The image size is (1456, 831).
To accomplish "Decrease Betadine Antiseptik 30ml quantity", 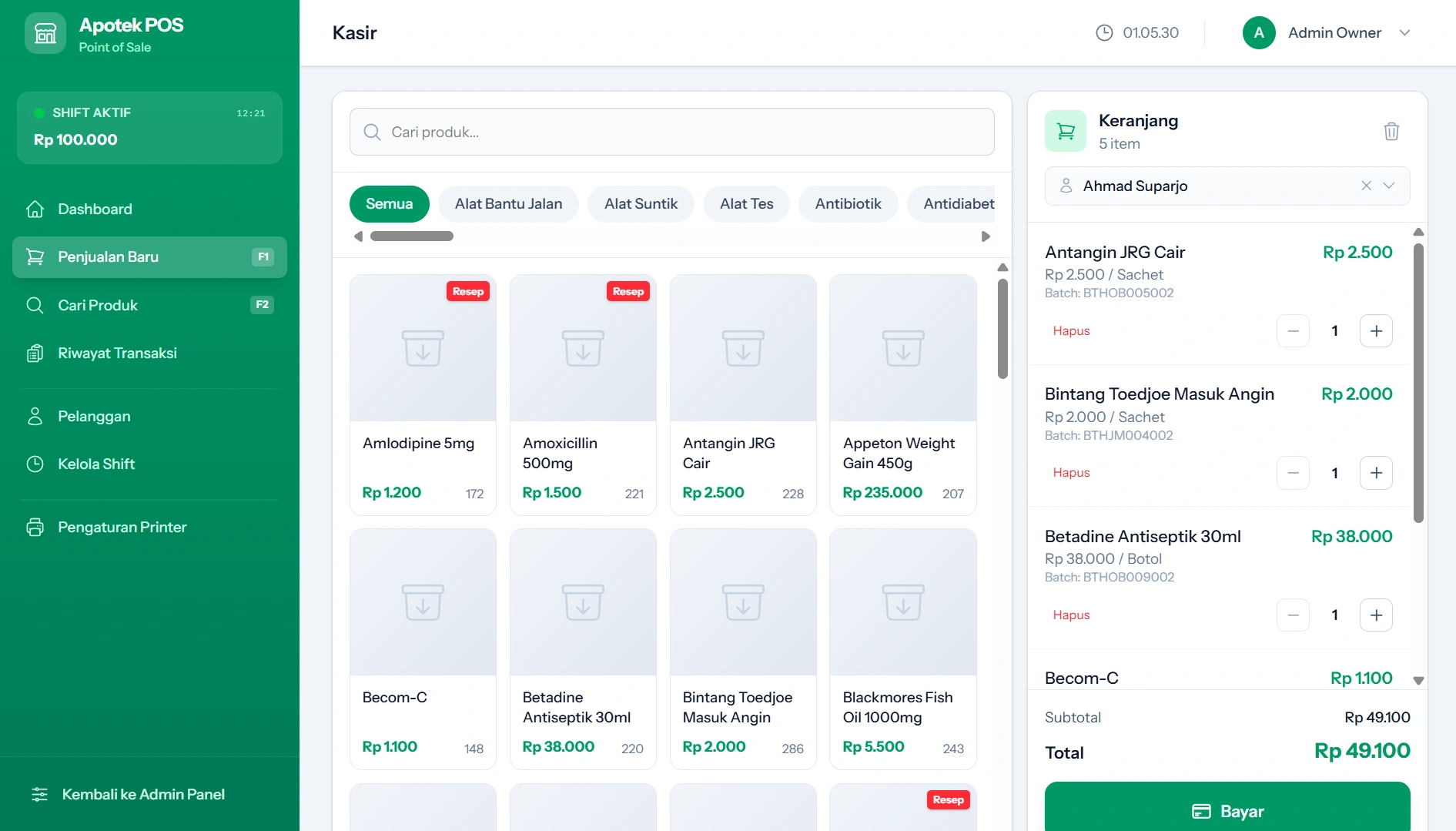I will (x=1293, y=615).
